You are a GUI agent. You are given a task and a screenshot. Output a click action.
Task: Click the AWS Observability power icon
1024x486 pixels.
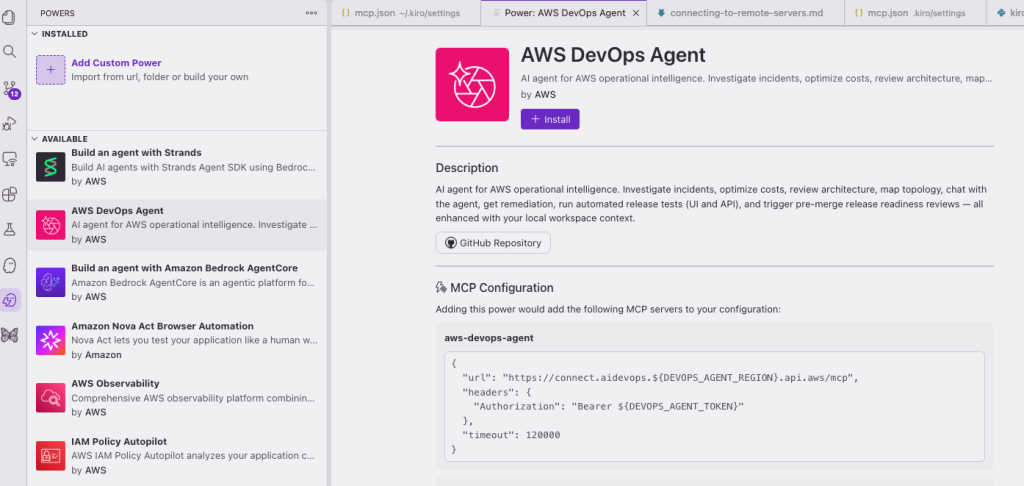[51, 398]
